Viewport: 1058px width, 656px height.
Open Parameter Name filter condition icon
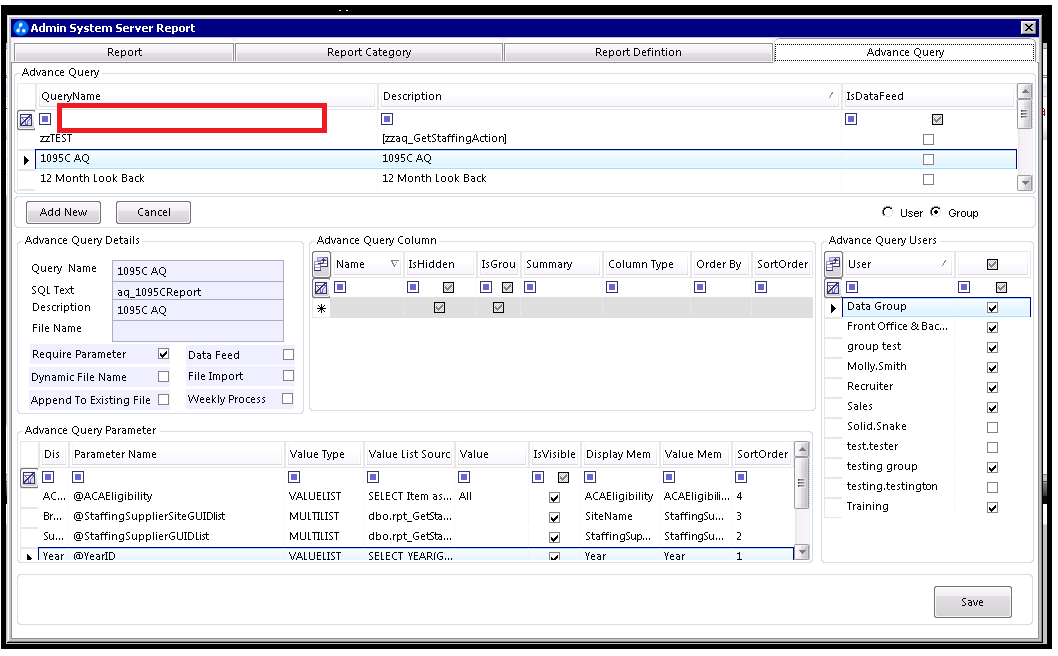click(x=78, y=477)
